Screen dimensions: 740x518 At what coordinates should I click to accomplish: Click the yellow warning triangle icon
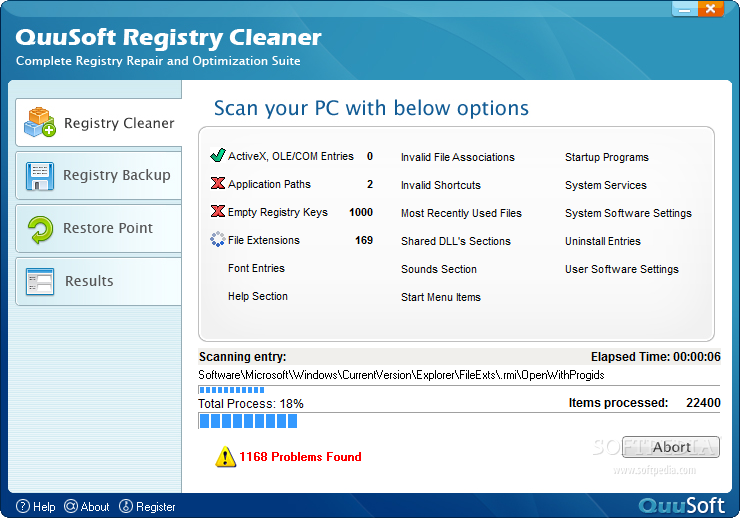(226, 457)
